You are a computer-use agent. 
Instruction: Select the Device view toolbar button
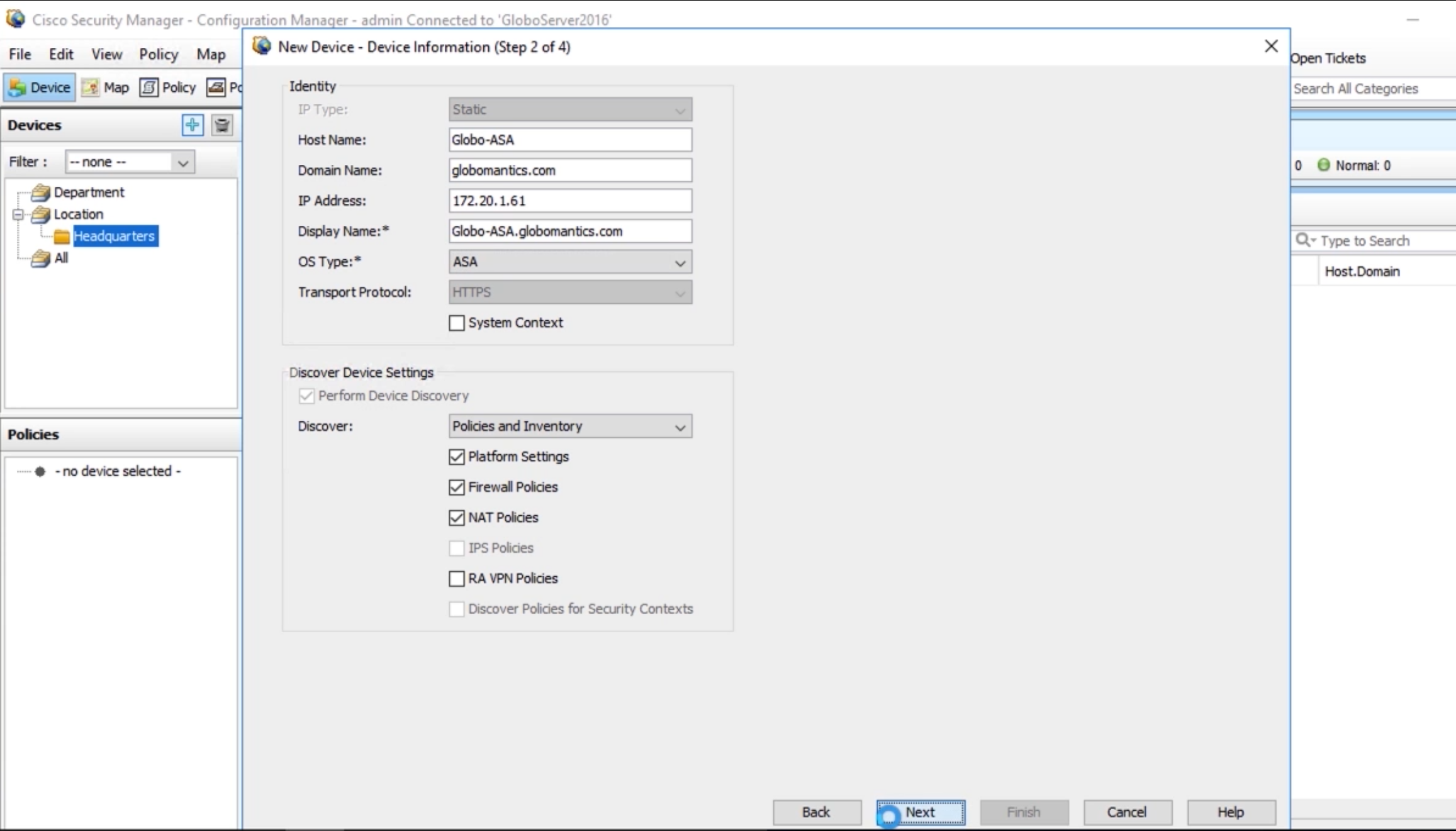point(40,87)
